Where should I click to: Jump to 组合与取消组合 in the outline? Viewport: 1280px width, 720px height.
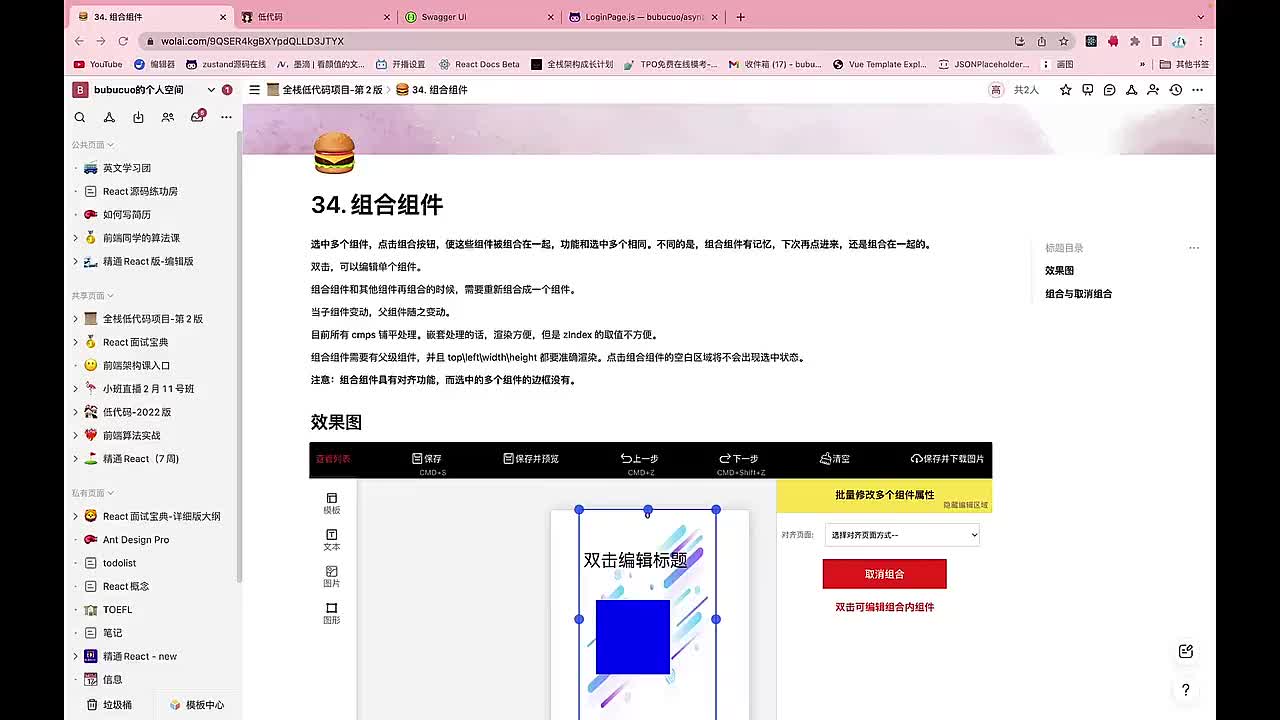pyautogui.click(x=1078, y=294)
